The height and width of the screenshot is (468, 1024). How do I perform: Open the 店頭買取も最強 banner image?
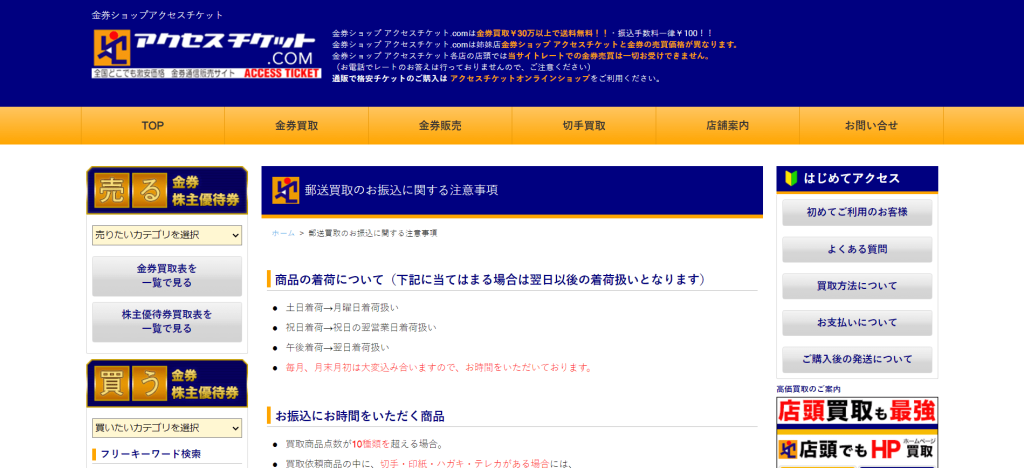point(857,410)
